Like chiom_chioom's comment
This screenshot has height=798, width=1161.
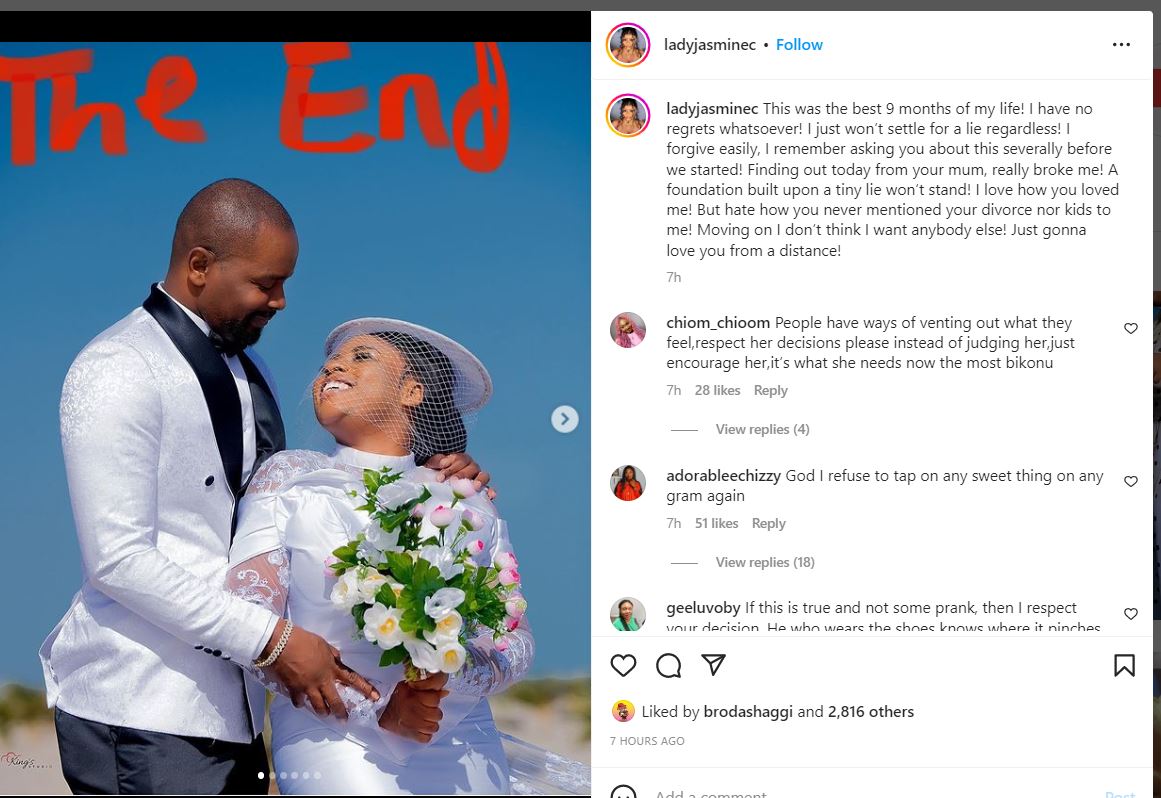pos(1131,328)
